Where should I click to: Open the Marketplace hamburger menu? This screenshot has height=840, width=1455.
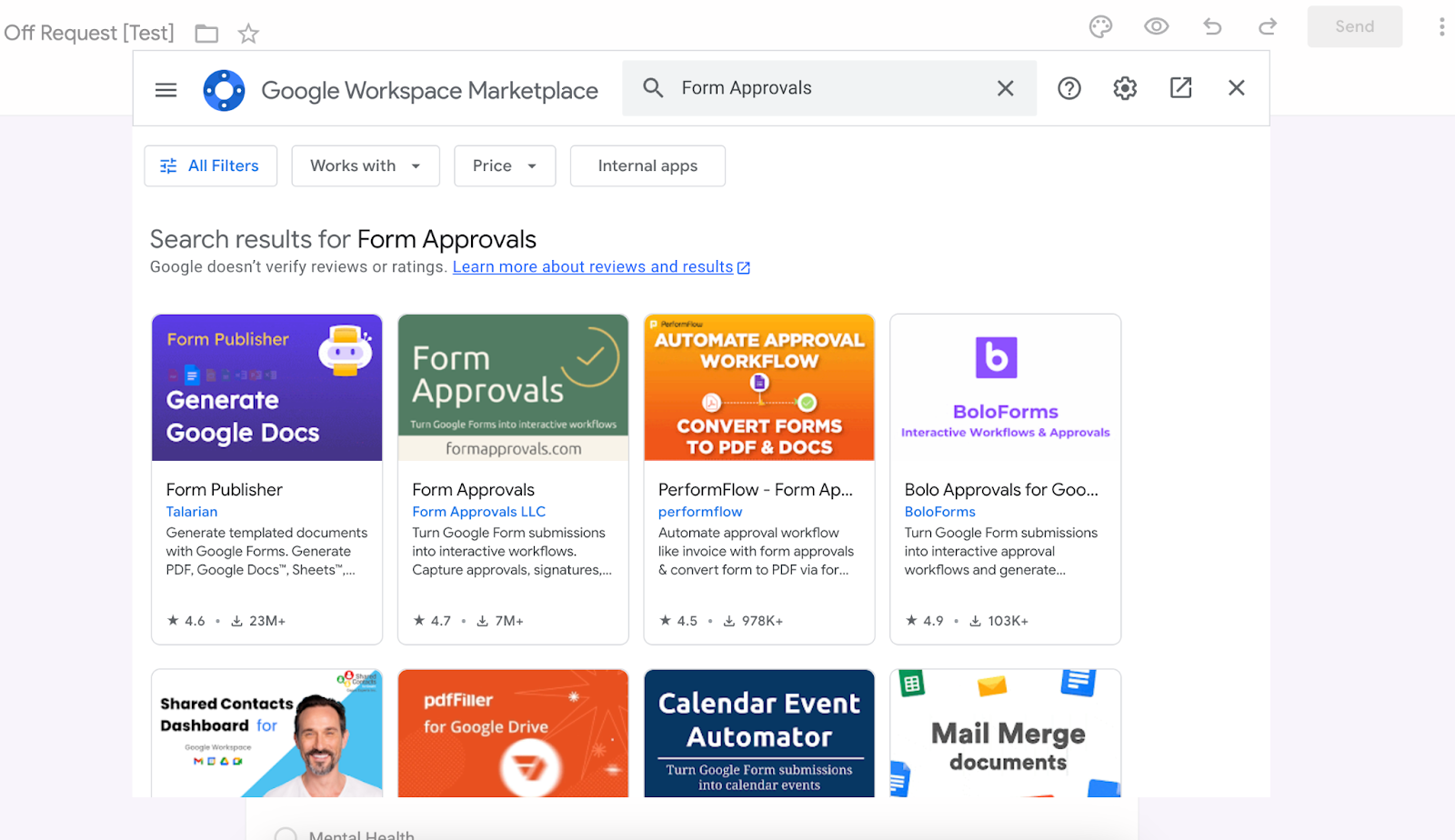(x=166, y=90)
